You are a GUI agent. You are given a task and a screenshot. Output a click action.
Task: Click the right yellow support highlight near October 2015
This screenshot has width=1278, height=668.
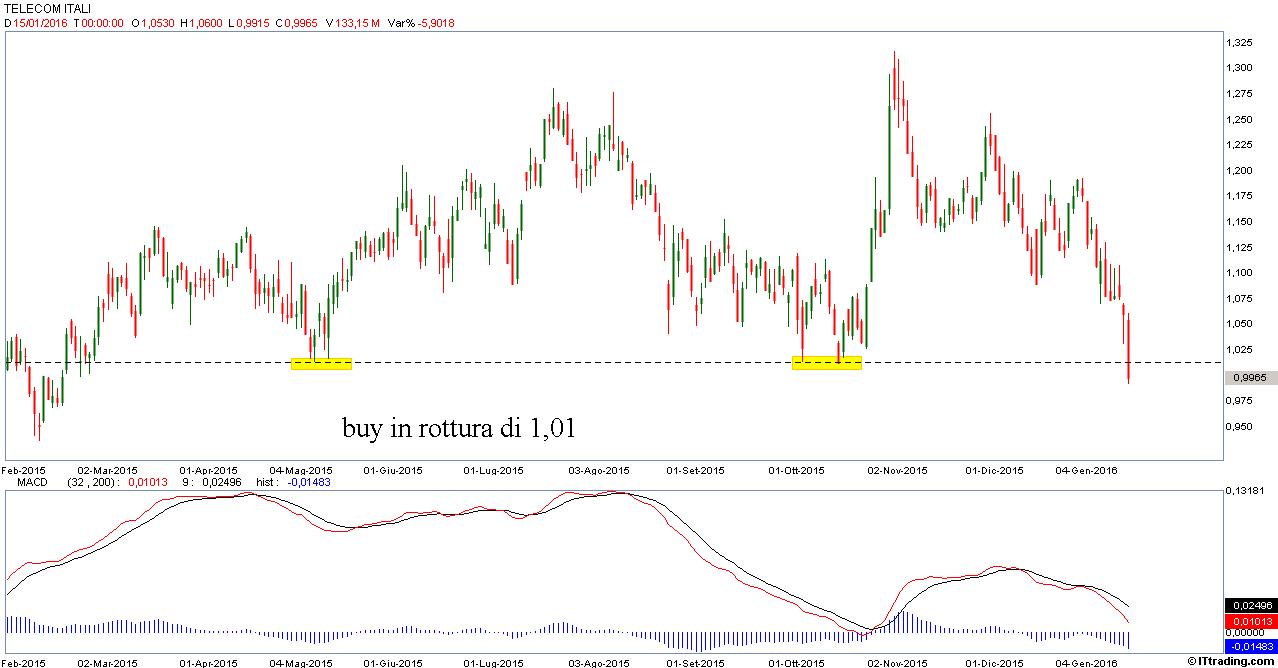click(x=826, y=363)
